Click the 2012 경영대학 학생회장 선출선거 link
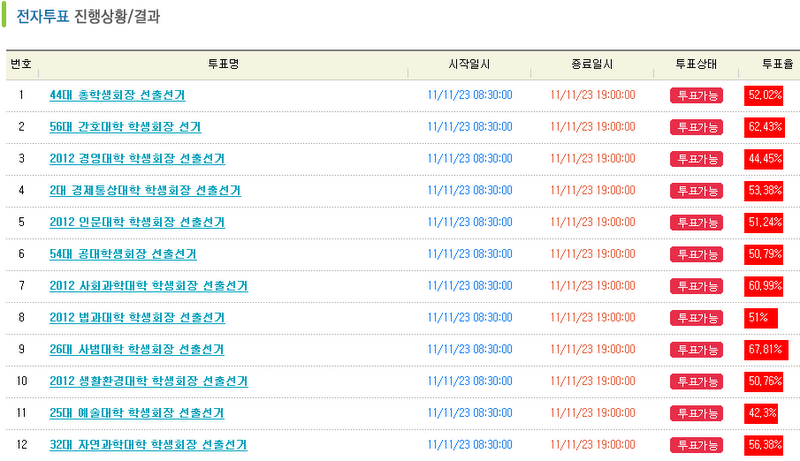Viewport: 800px width, 461px height. click(137, 159)
